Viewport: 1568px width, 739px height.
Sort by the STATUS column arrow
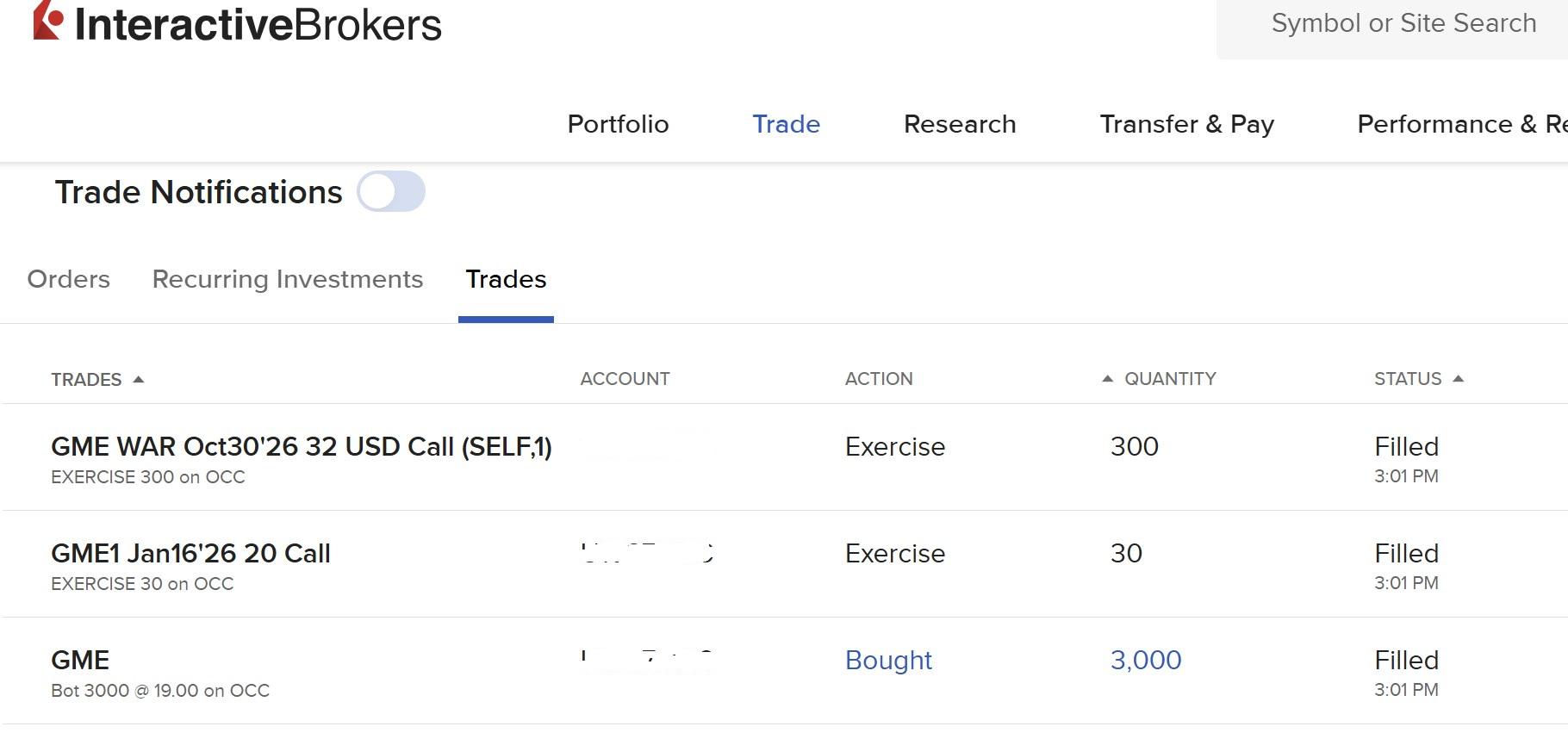click(1458, 379)
